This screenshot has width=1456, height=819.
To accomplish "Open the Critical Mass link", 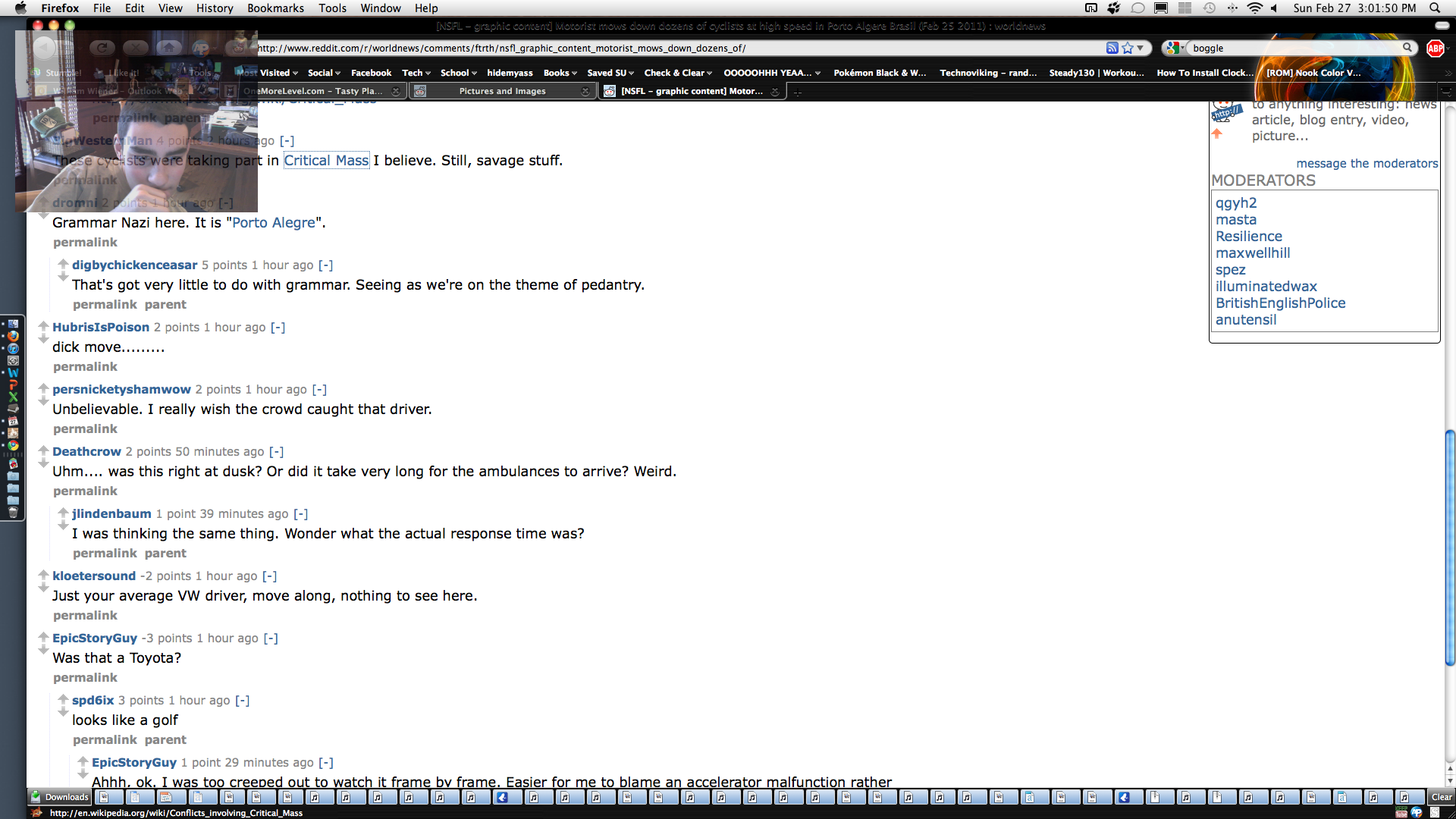I will (x=326, y=160).
